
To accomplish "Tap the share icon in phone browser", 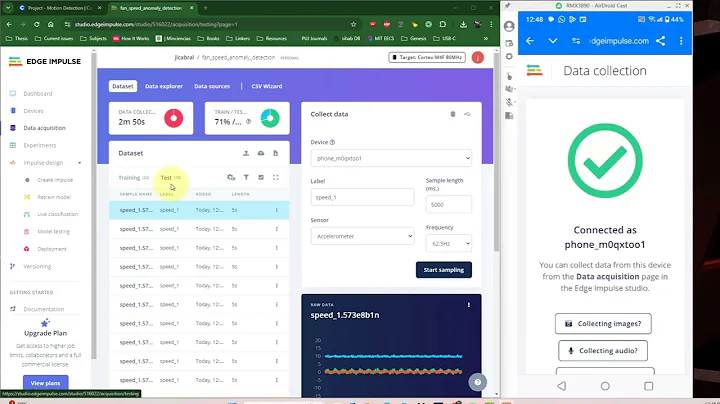I will click(x=660, y=41).
